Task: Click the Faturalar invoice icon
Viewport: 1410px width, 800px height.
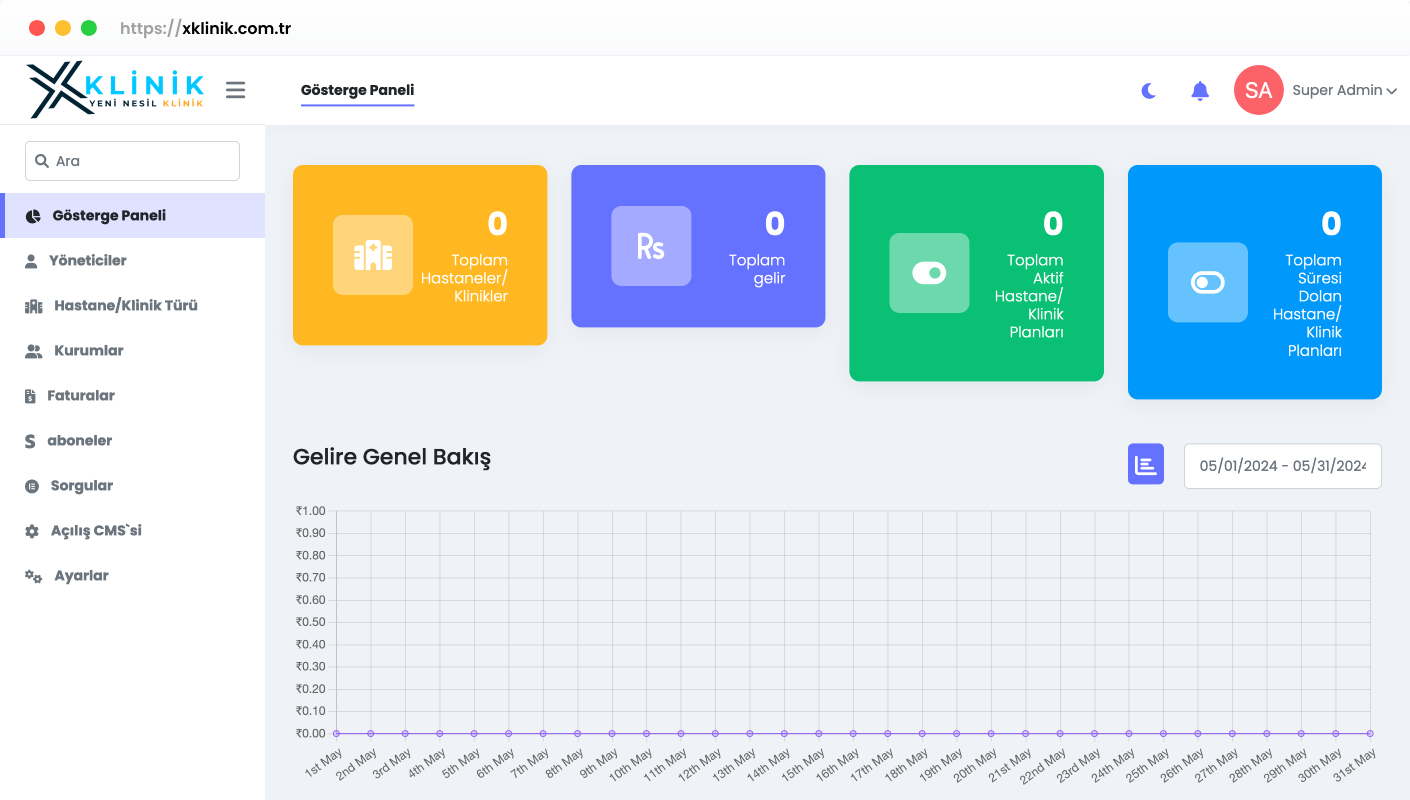Action: pos(30,396)
